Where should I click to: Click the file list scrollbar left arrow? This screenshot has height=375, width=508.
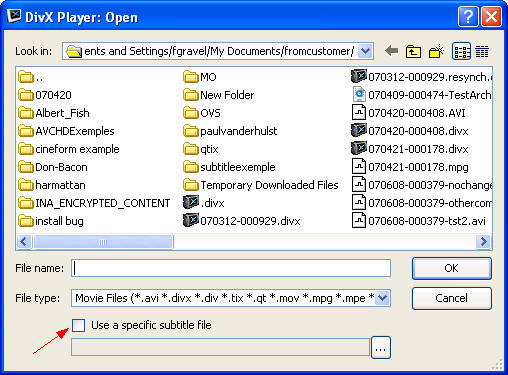click(x=24, y=241)
